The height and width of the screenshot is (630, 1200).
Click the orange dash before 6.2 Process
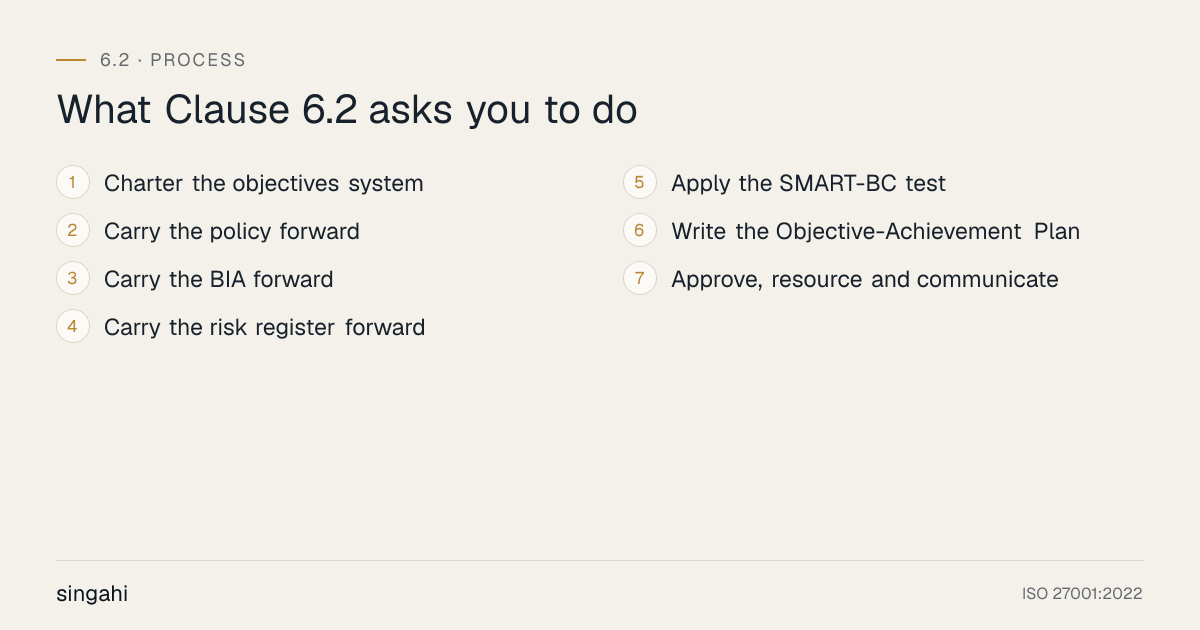pyautogui.click(x=71, y=60)
